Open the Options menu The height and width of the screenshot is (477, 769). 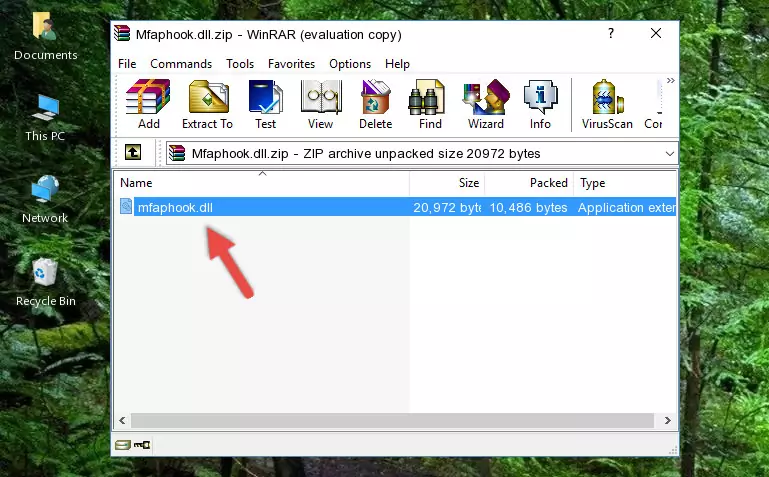coord(350,64)
